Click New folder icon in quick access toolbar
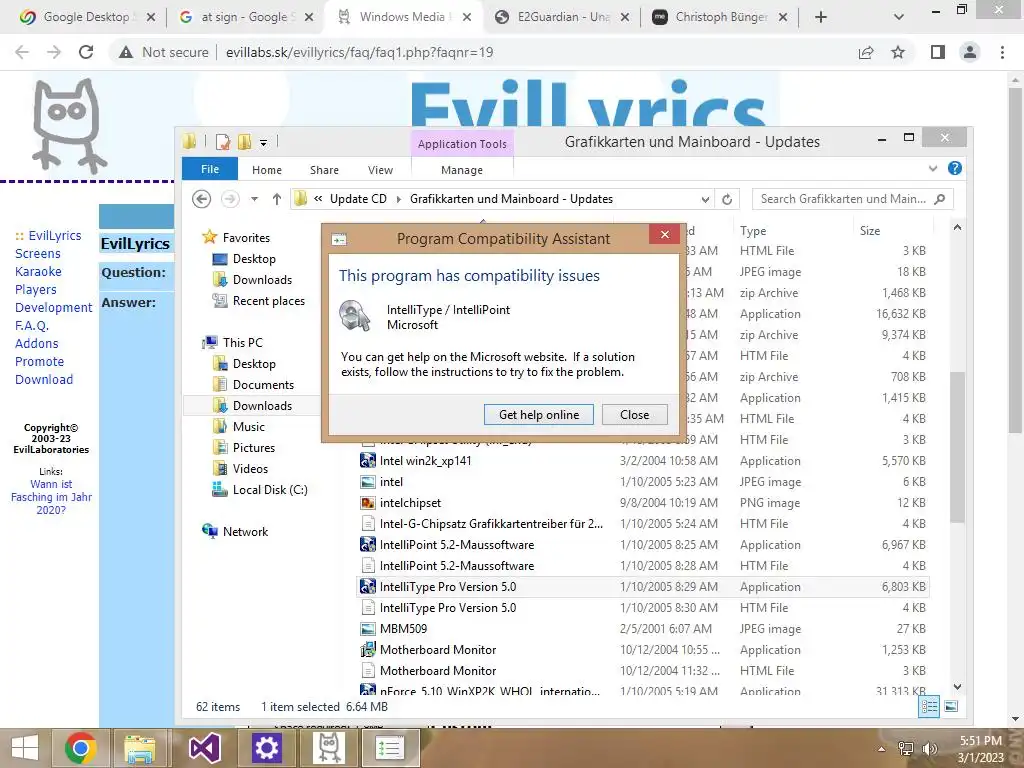Image resolution: width=1024 pixels, height=768 pixels. (x=245, y=142)
